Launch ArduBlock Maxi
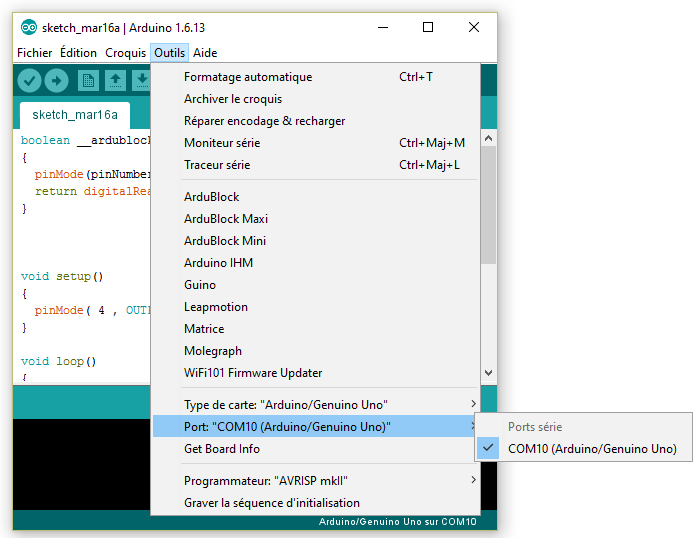 (x=316, y=219)
